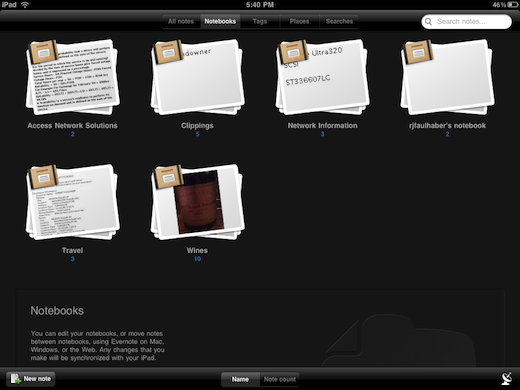This screenshot has width=520, height=390.
Task: Open the Wines notebook stack
Action: (198, 202)
